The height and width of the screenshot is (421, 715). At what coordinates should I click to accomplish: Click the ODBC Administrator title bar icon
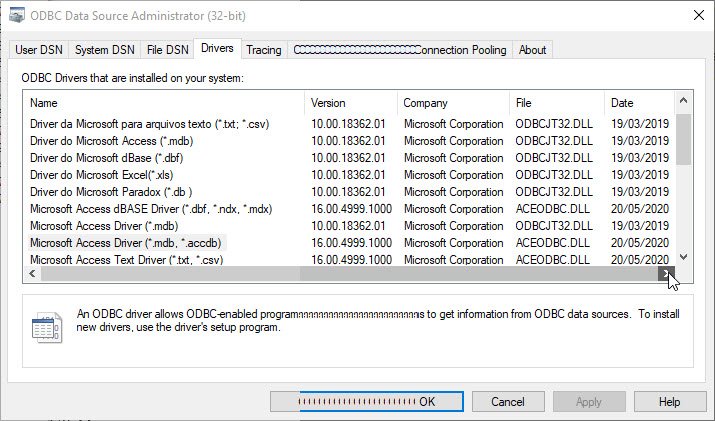tap(17, 16)
